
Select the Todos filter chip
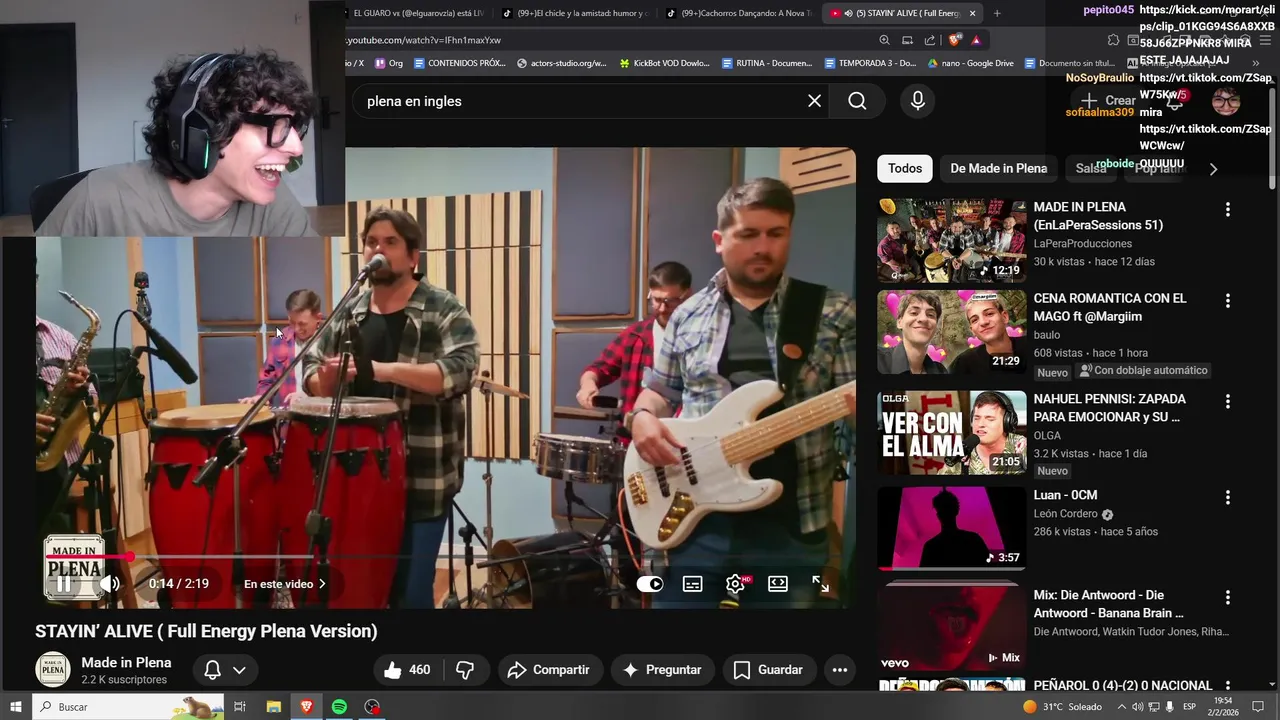[905, 168]
